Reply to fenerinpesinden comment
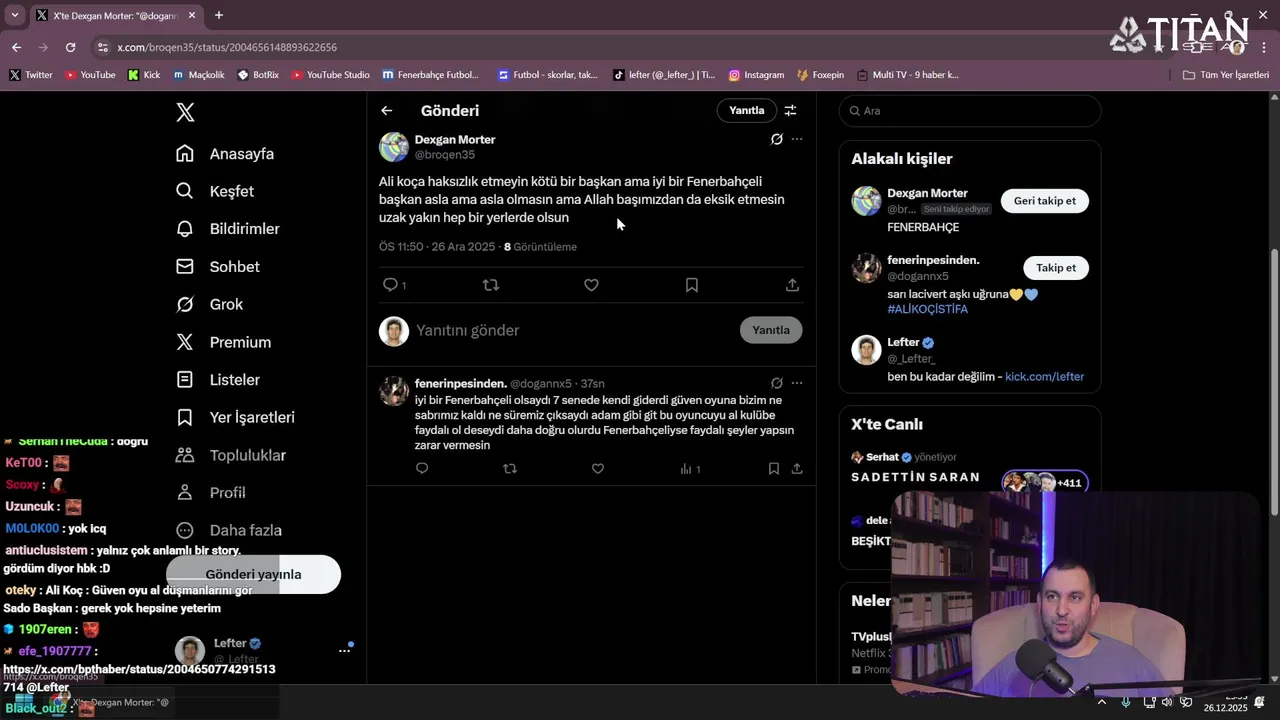 (422, 468)
